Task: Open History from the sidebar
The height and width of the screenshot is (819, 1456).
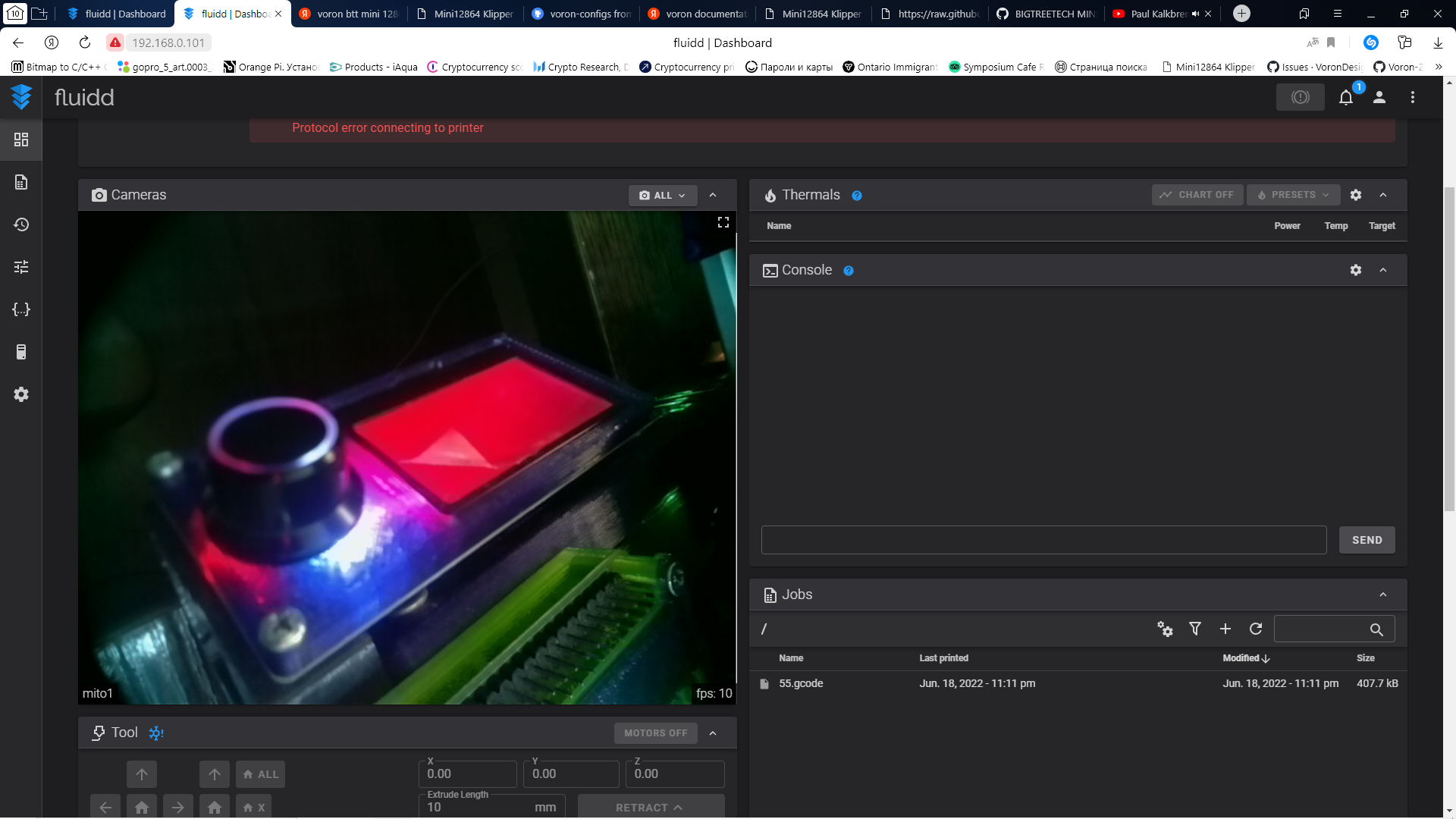Action: coord(21,224)
